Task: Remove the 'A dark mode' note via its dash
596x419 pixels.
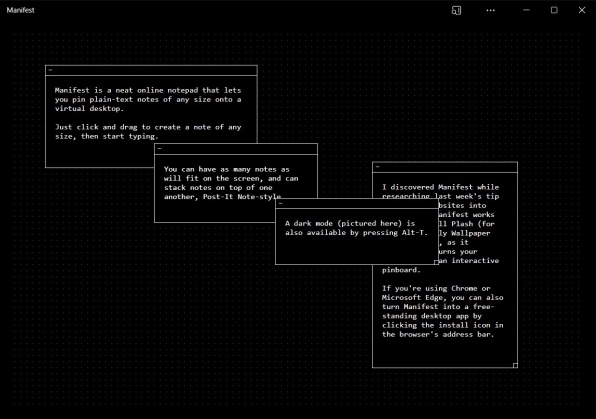Action: (281, 203)
